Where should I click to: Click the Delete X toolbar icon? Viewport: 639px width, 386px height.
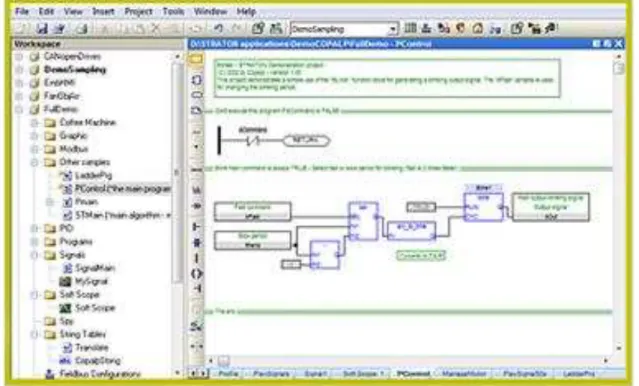[x=156, y=29]
